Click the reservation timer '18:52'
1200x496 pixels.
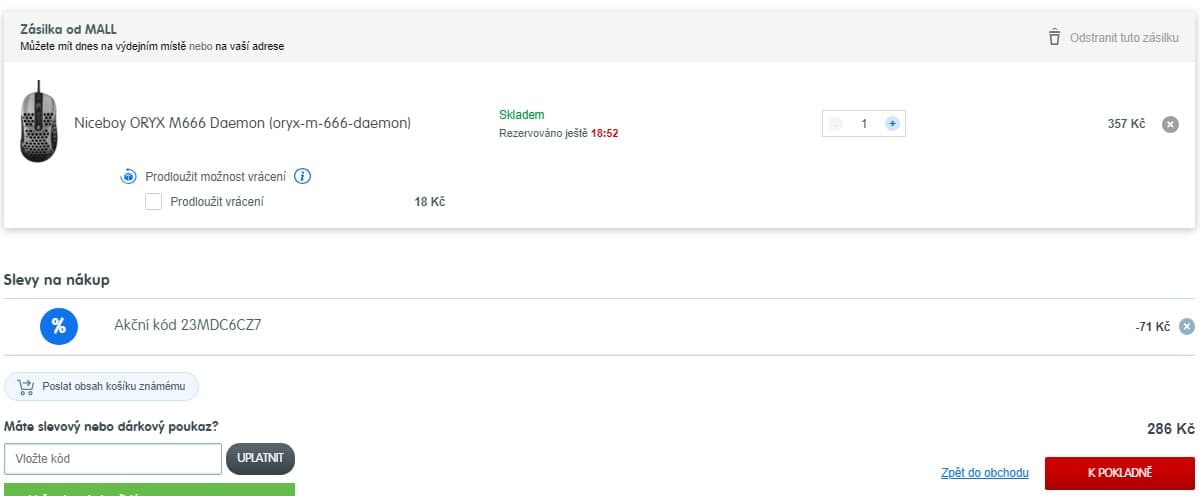point(604,133)
